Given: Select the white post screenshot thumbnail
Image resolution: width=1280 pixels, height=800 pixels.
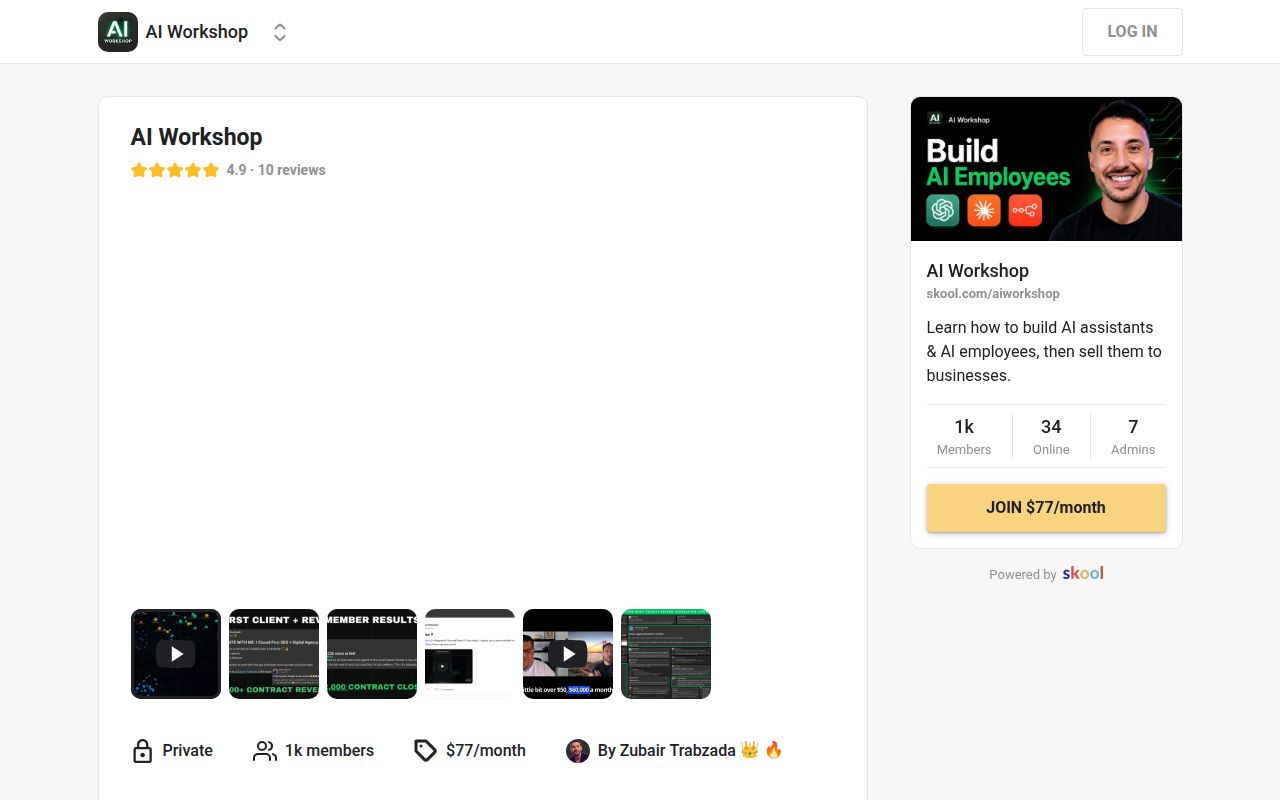Looking at the screenshot, I should pos(470,654).
